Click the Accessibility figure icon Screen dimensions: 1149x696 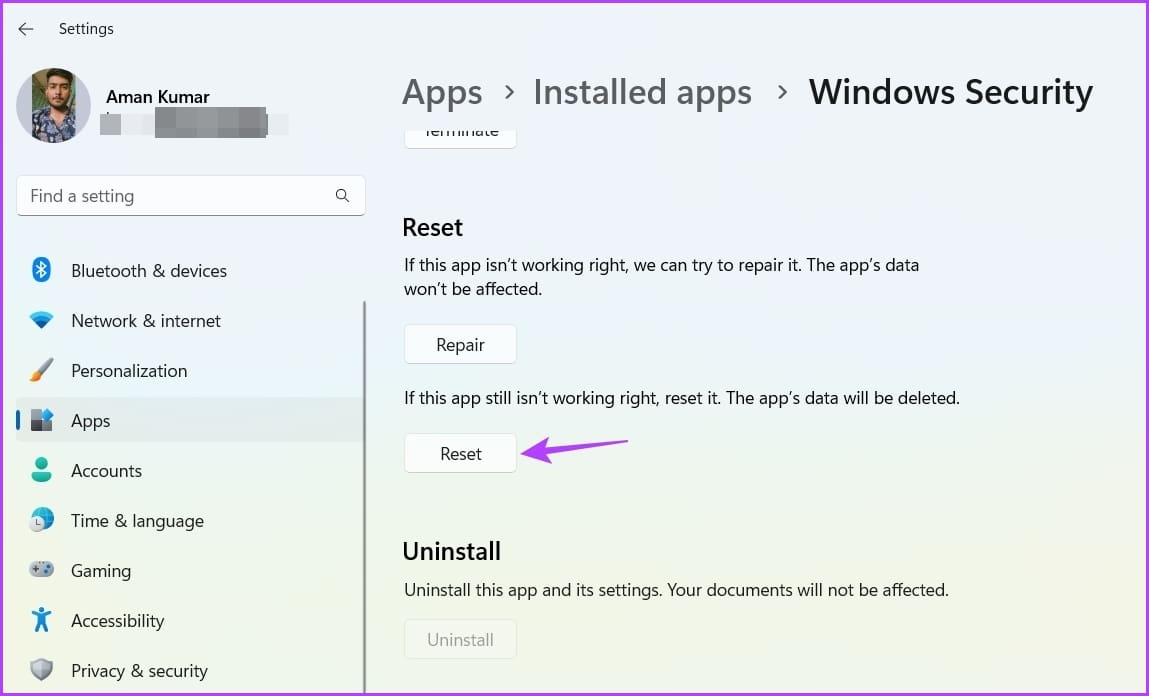pos(42,619)
